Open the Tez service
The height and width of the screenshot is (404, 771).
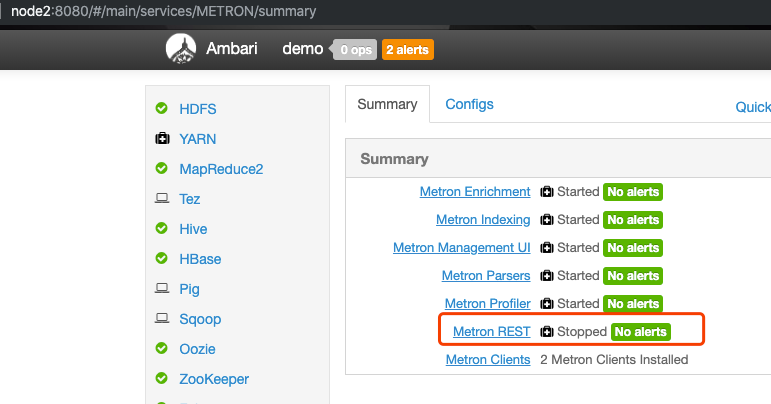(190, 199)
